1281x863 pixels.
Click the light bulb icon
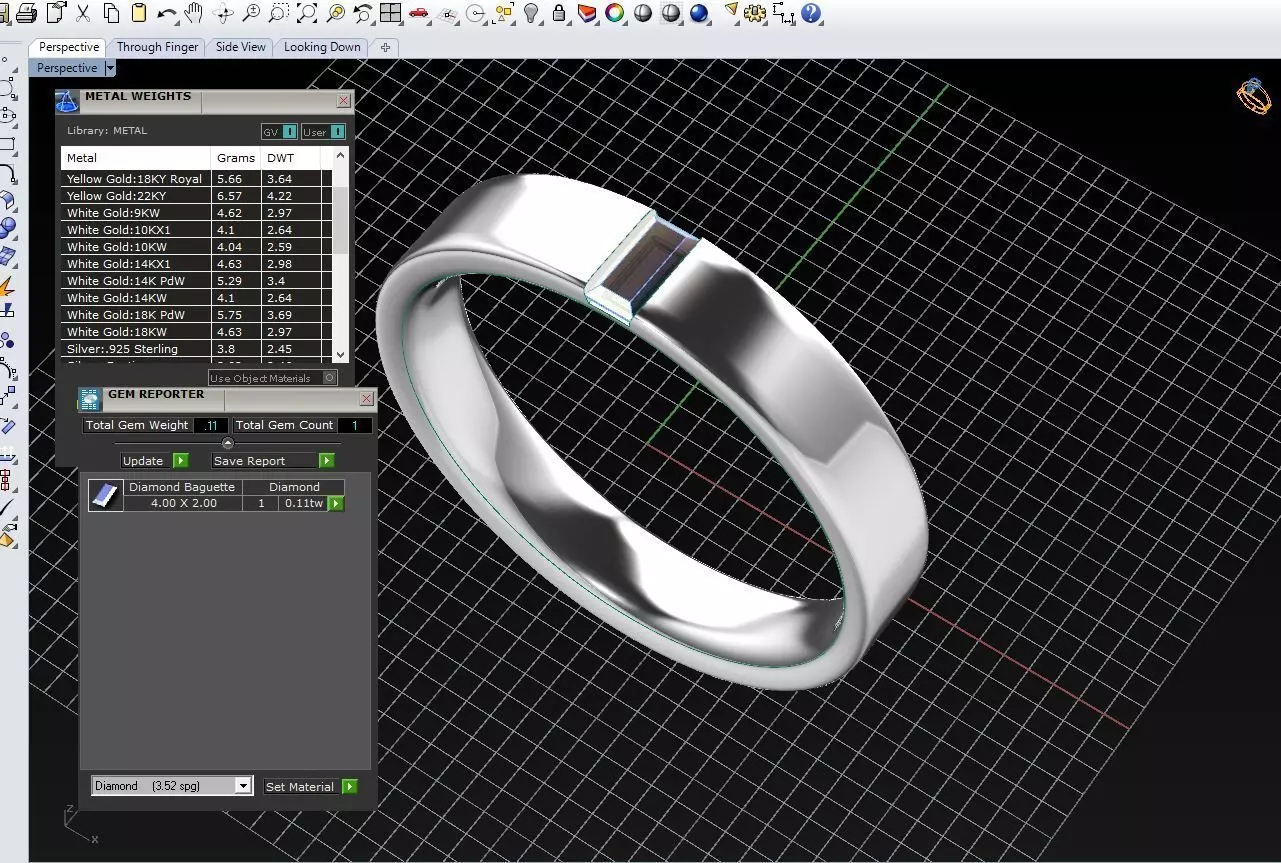(532, 13)
